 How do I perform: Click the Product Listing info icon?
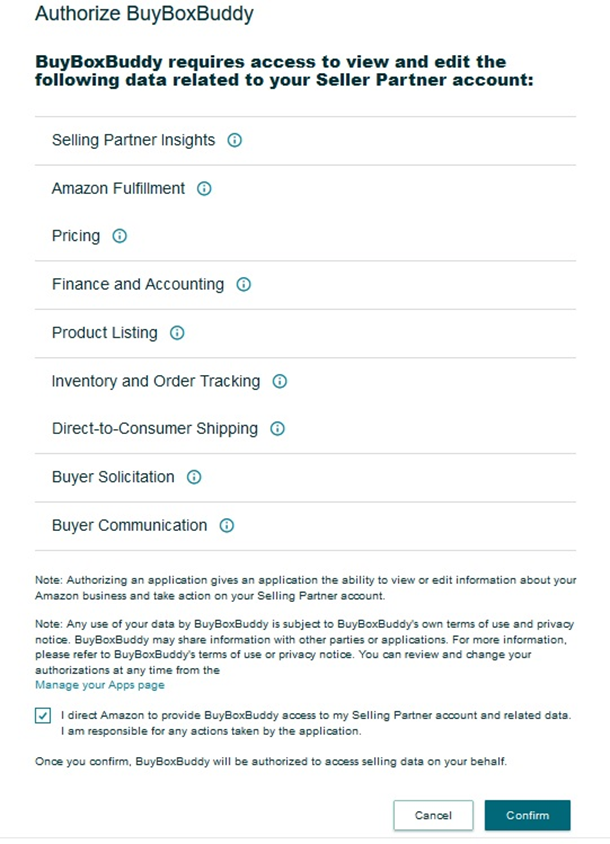[x=177, y=333]
